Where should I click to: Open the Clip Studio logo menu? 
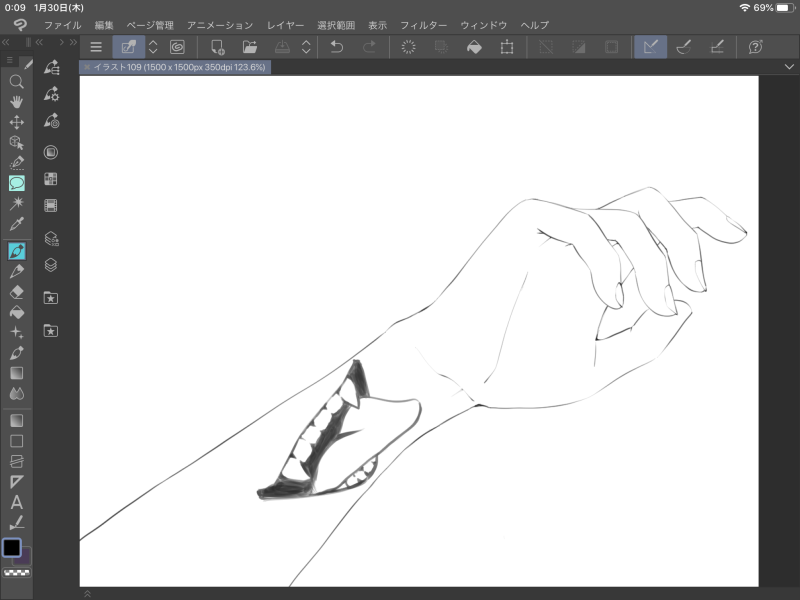20,25
